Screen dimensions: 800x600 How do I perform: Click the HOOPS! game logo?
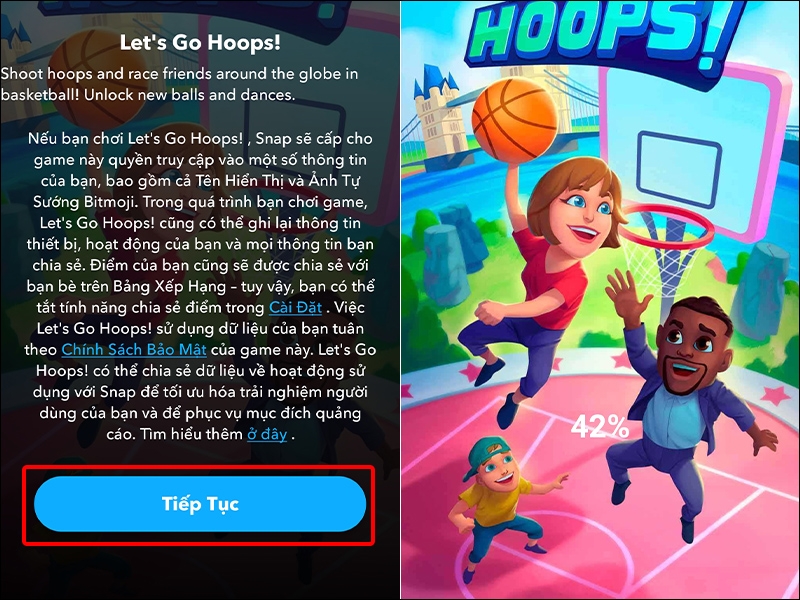coord(602,33)
